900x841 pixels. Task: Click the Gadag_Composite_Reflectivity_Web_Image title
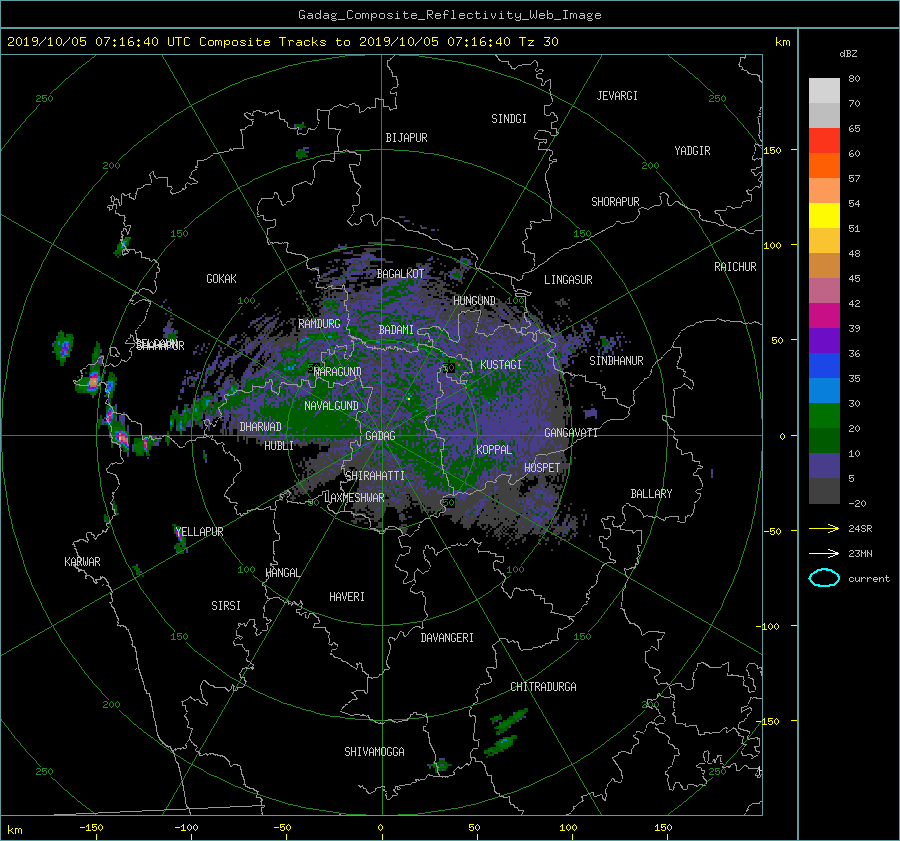449,15
